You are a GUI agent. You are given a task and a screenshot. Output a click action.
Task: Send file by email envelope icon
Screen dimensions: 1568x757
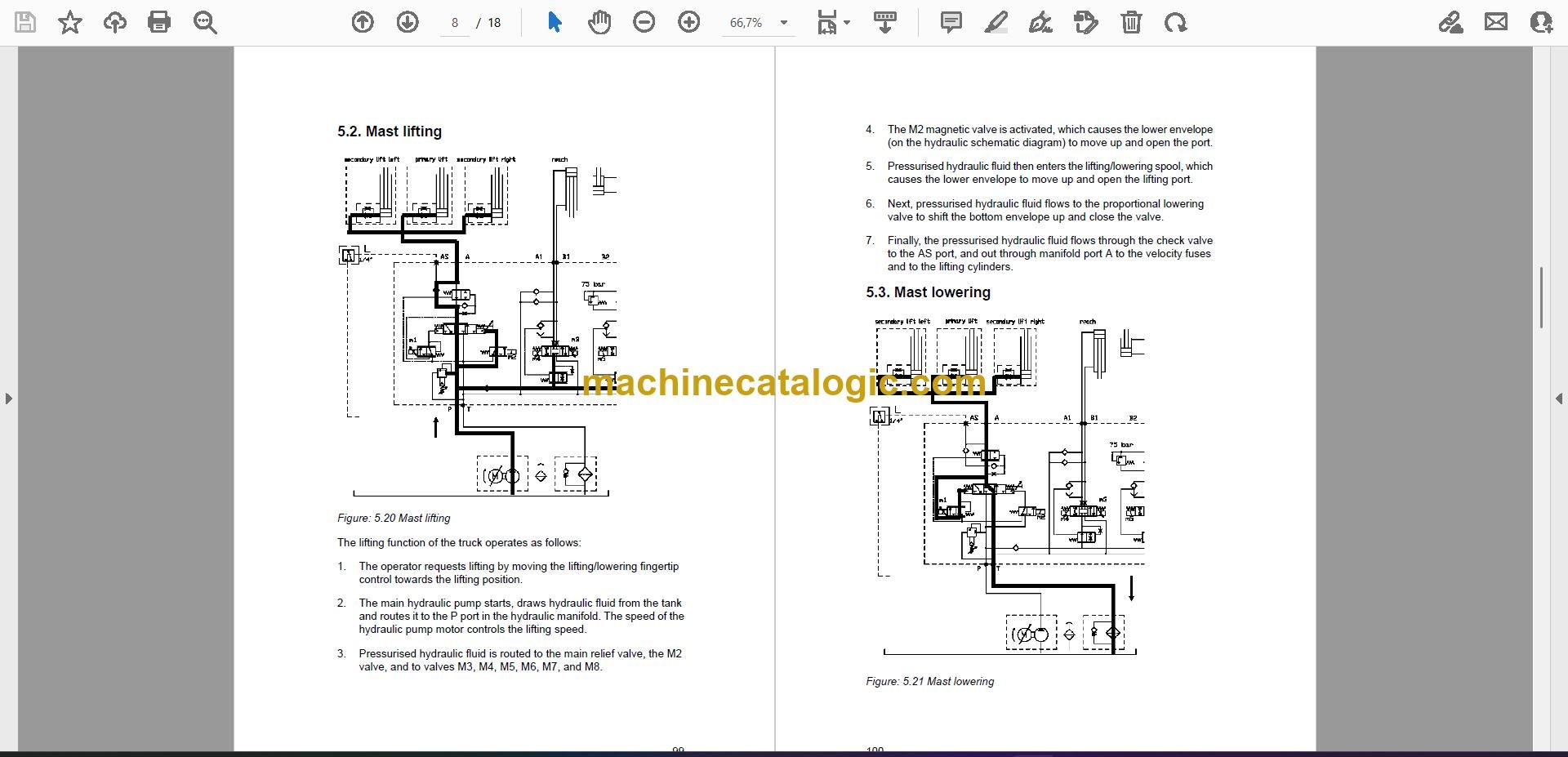pos(1496,22)
